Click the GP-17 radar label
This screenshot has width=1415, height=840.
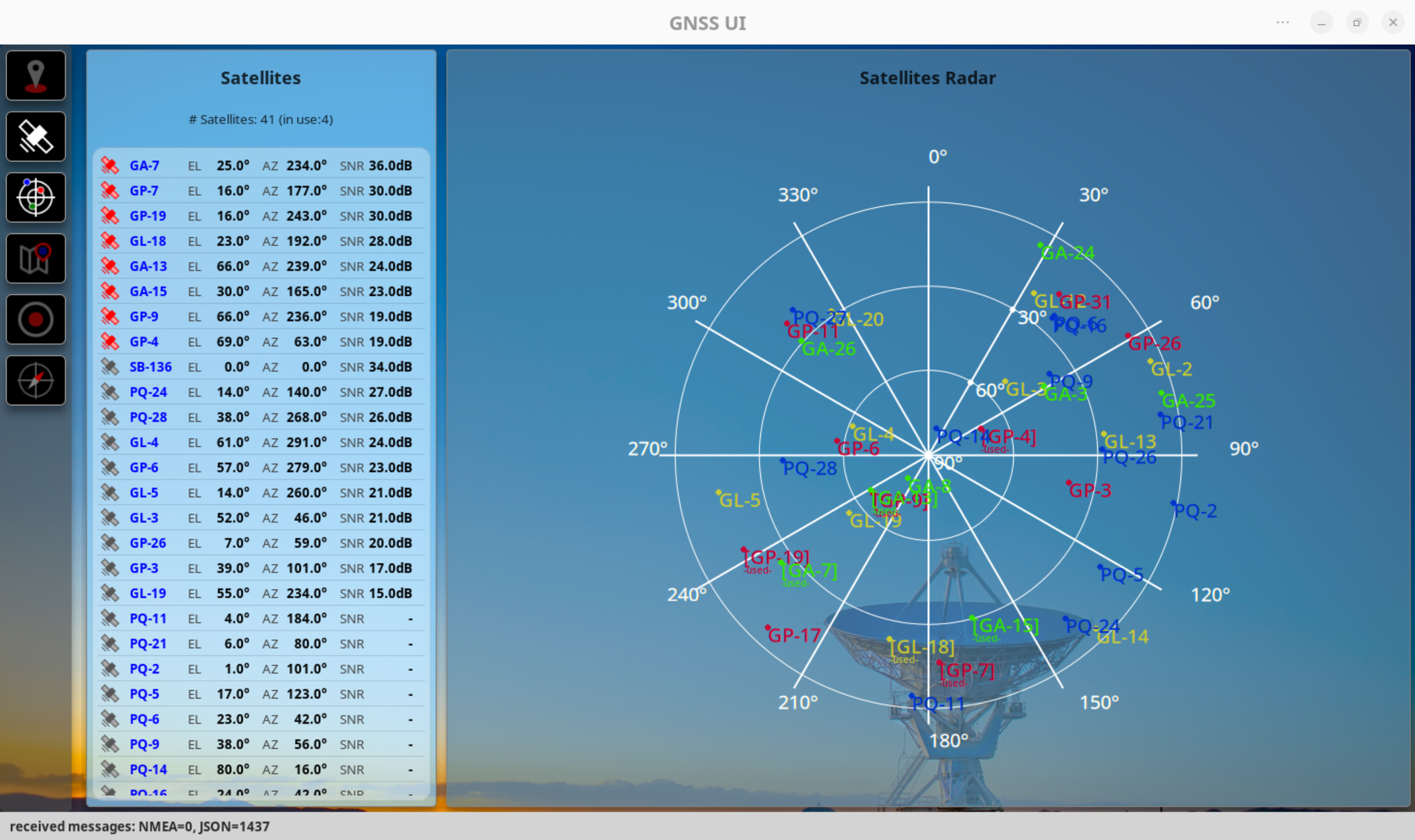pyautogui.click(x=794, y=635)
